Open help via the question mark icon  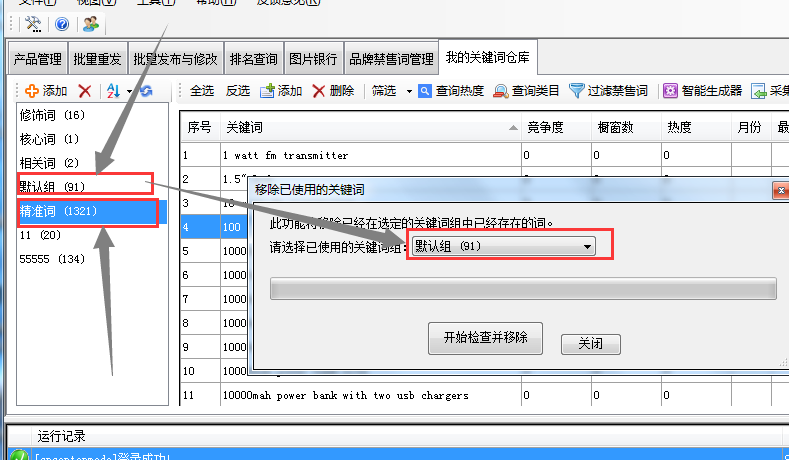(62, 23)
